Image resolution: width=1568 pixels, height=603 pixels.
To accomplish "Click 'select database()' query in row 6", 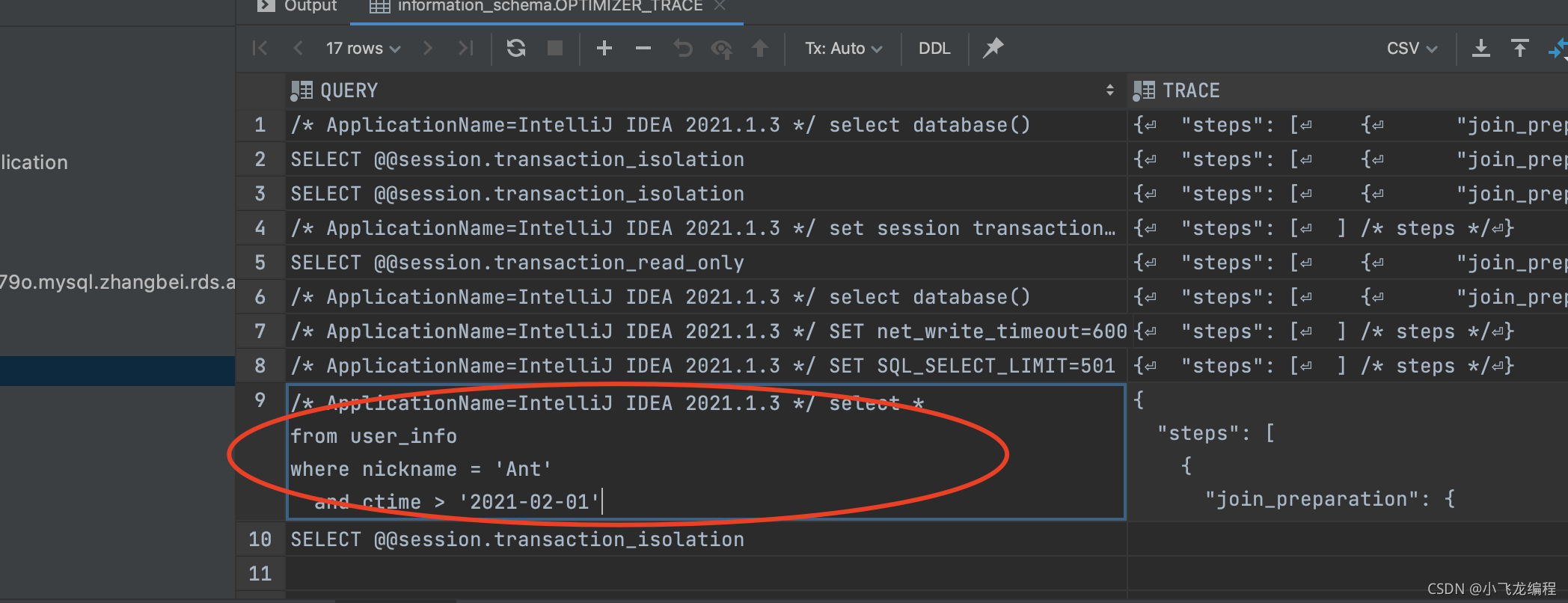I will pos(705,297).
